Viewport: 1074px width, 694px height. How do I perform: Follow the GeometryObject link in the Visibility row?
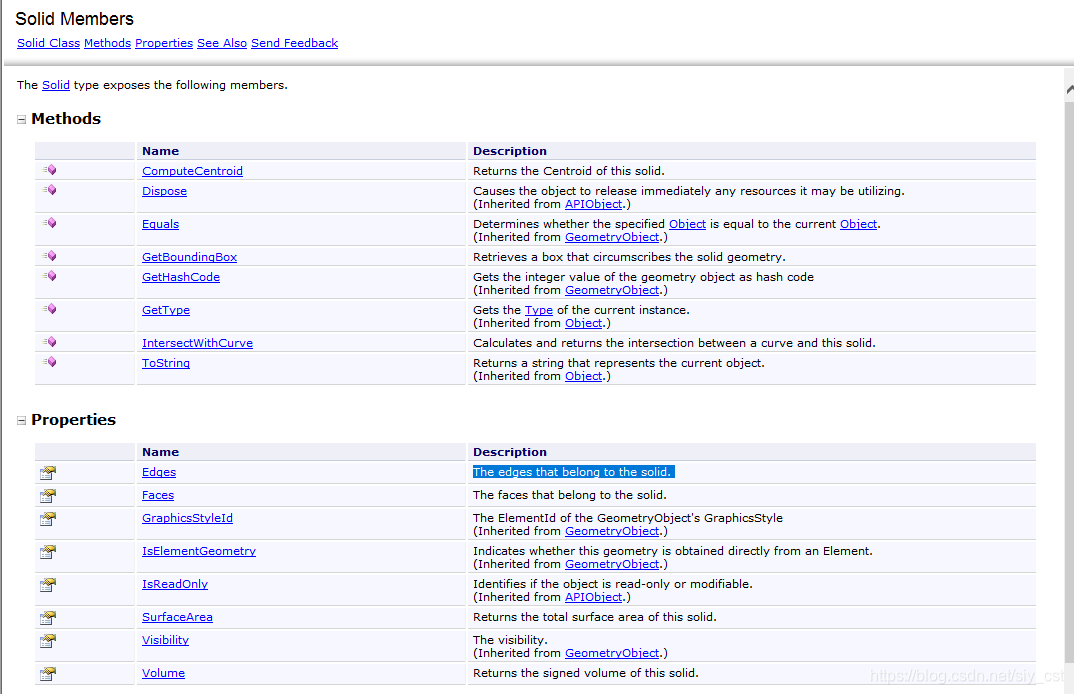(x=612, y=653)
